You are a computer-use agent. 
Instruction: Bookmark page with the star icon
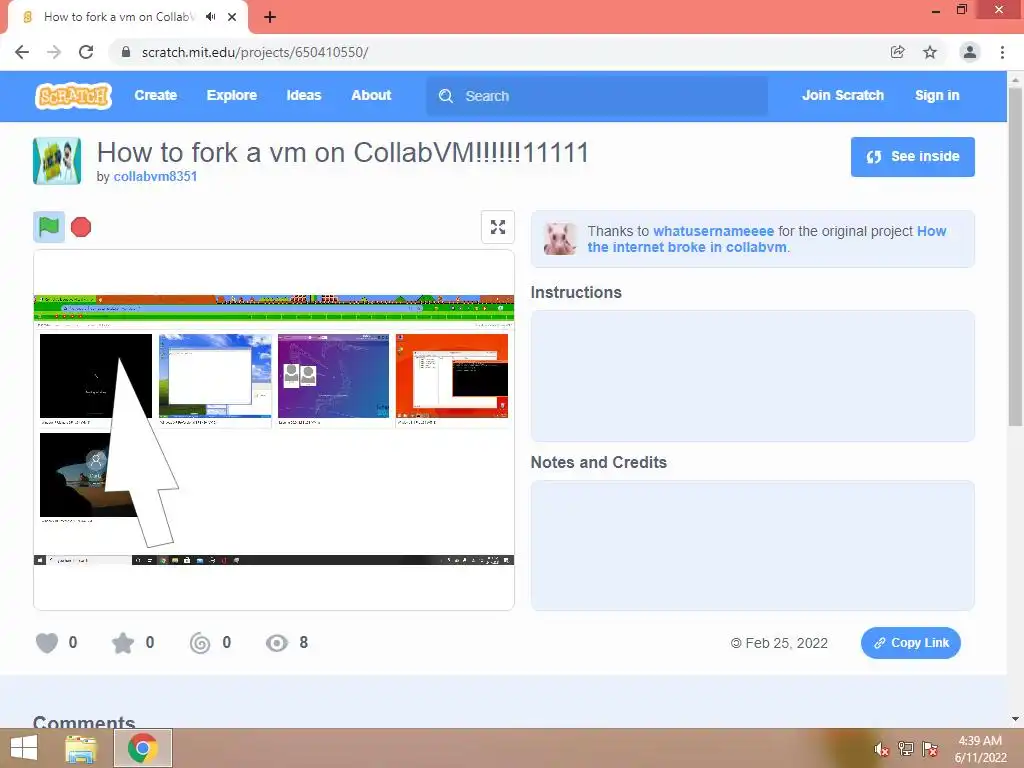pos(930,52)
